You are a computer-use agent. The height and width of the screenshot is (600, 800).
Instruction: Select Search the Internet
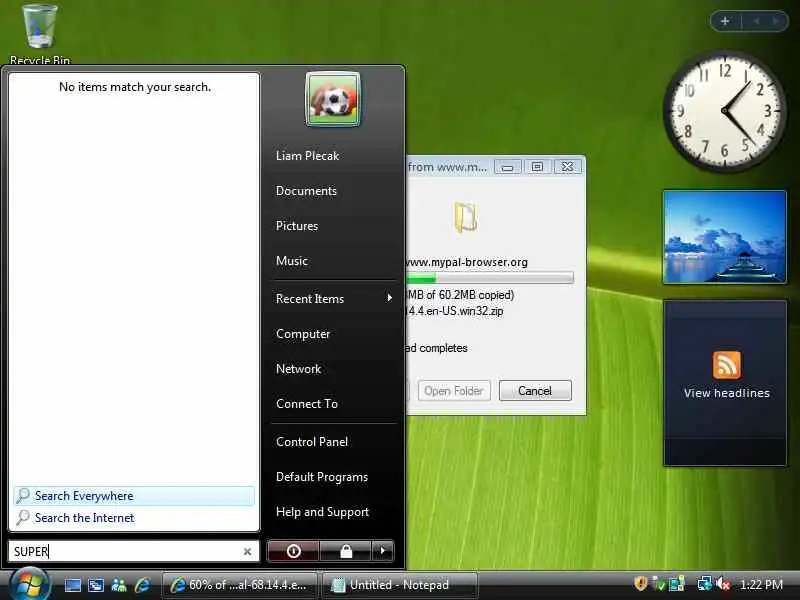click(x=134, y=518)
